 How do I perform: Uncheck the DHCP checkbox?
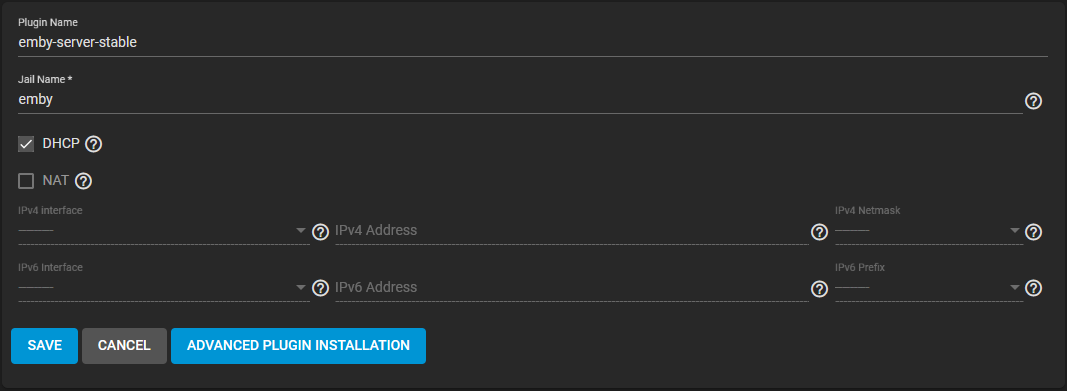[x=26, y=144]
